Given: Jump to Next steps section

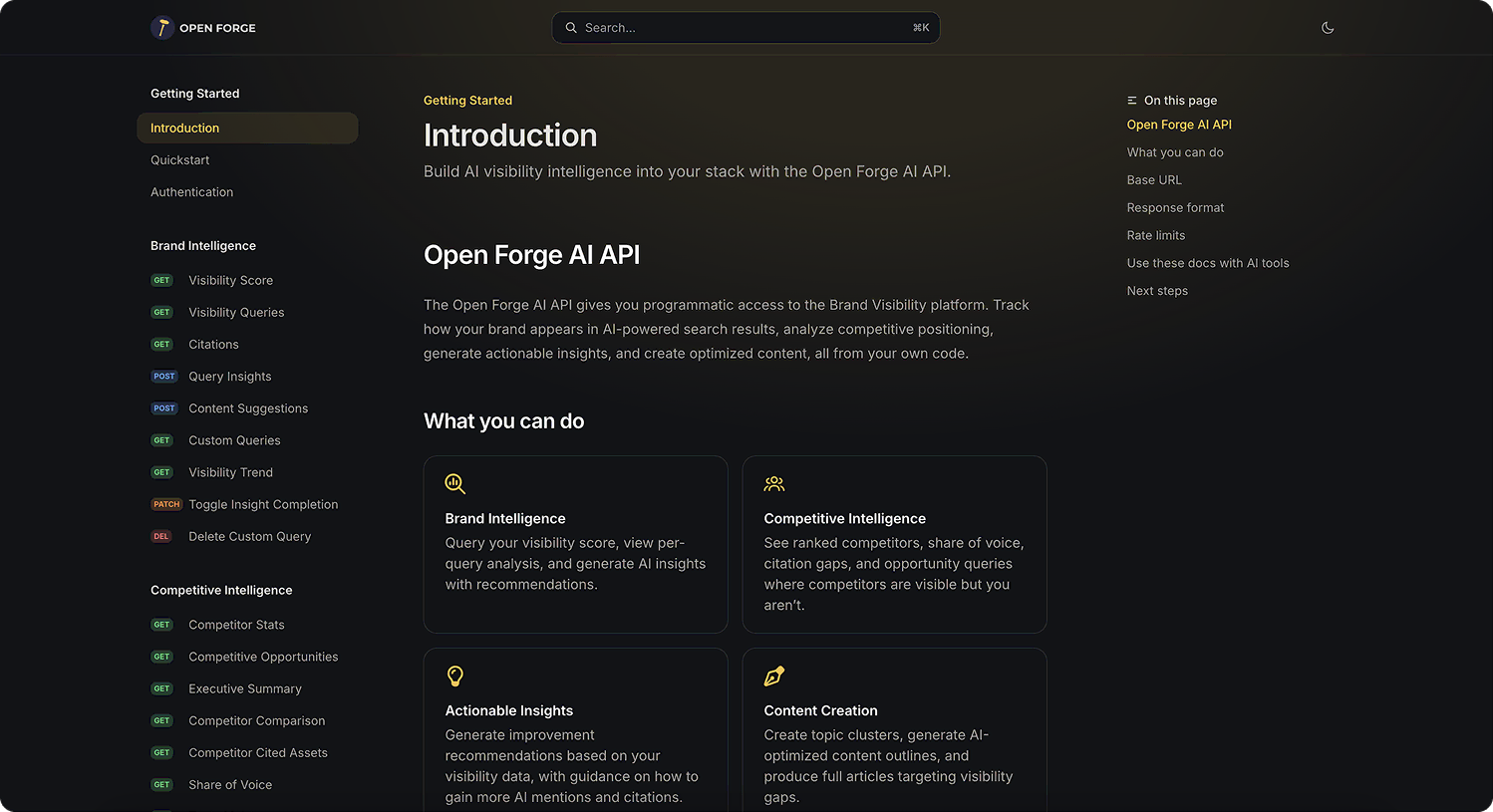Looking at the screenshot, I should click(x=1157, y=292).
